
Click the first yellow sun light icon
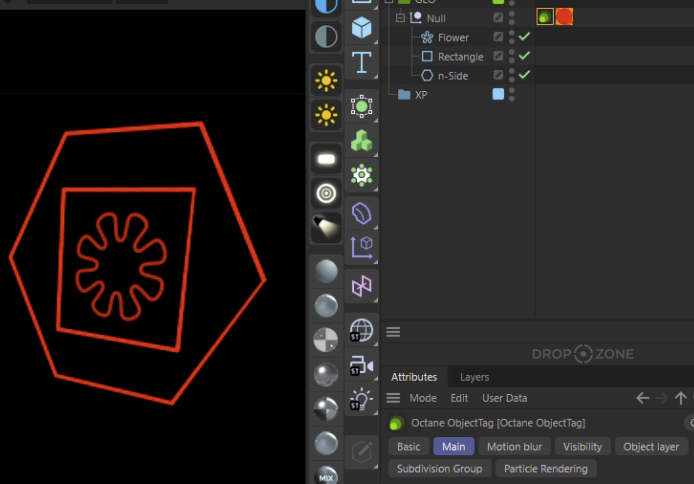click(x=326, y=81)
